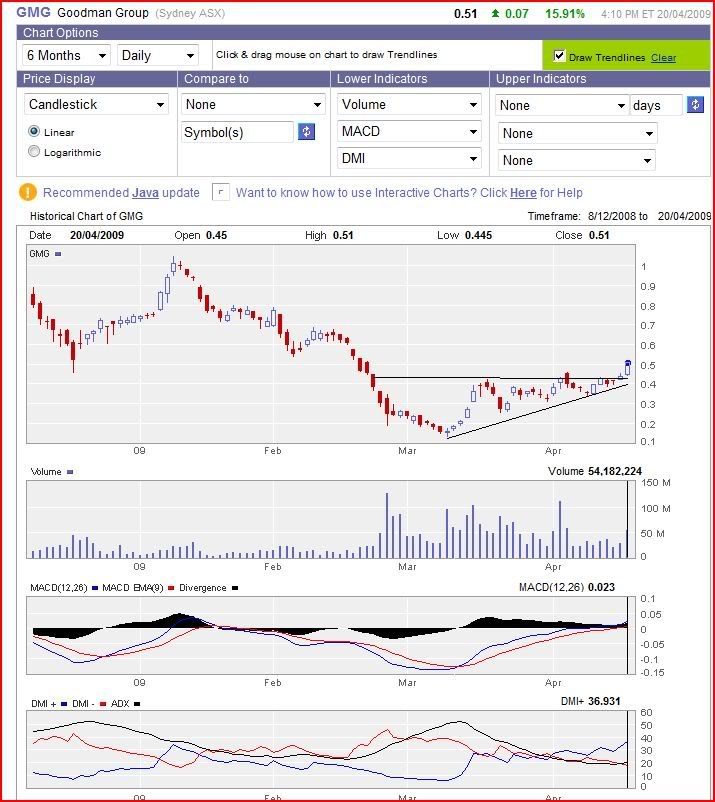The width and height of the screenshot is (715, 802).
Task: Click the ADX black legend swatch
Action: 137,704
